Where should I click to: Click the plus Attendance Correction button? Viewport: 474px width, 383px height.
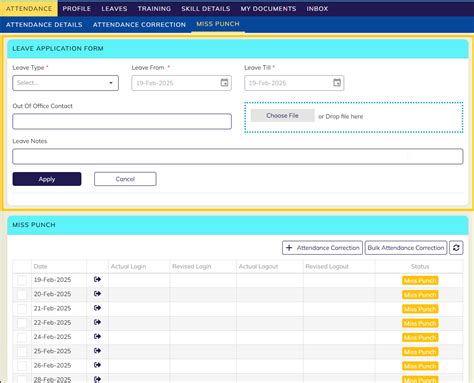(322, 248)
